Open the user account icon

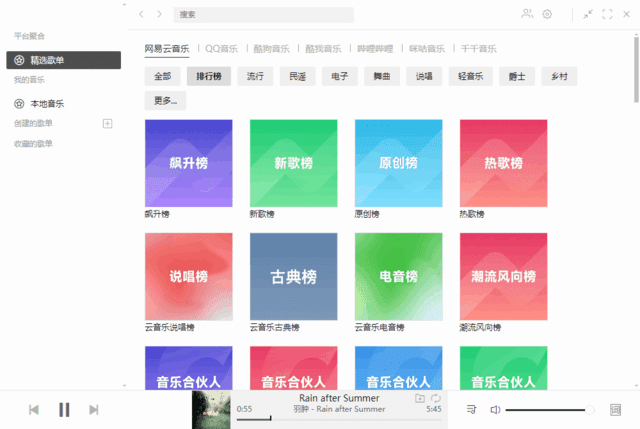point(527,14)
